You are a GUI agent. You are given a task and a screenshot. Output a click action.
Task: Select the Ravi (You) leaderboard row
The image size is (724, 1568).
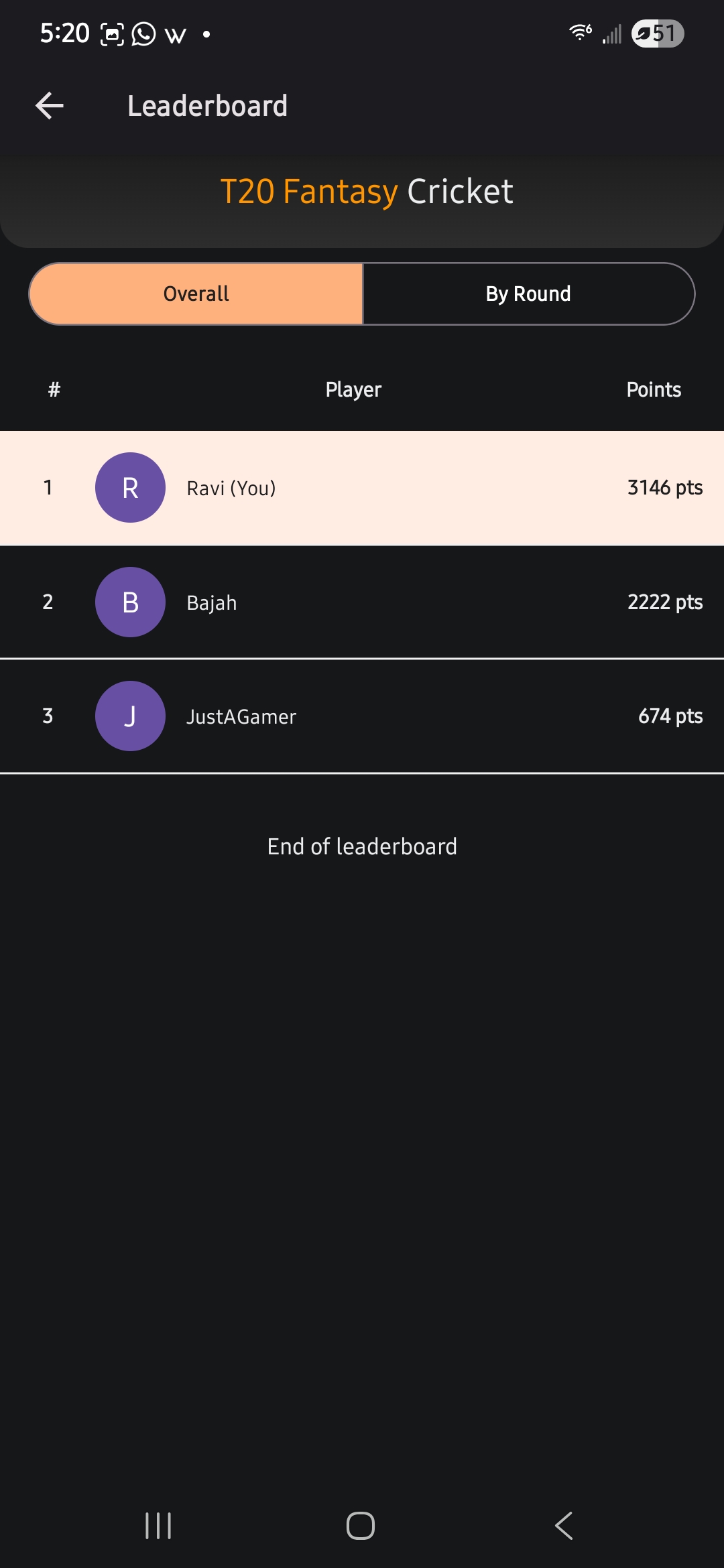pos(362,488)
